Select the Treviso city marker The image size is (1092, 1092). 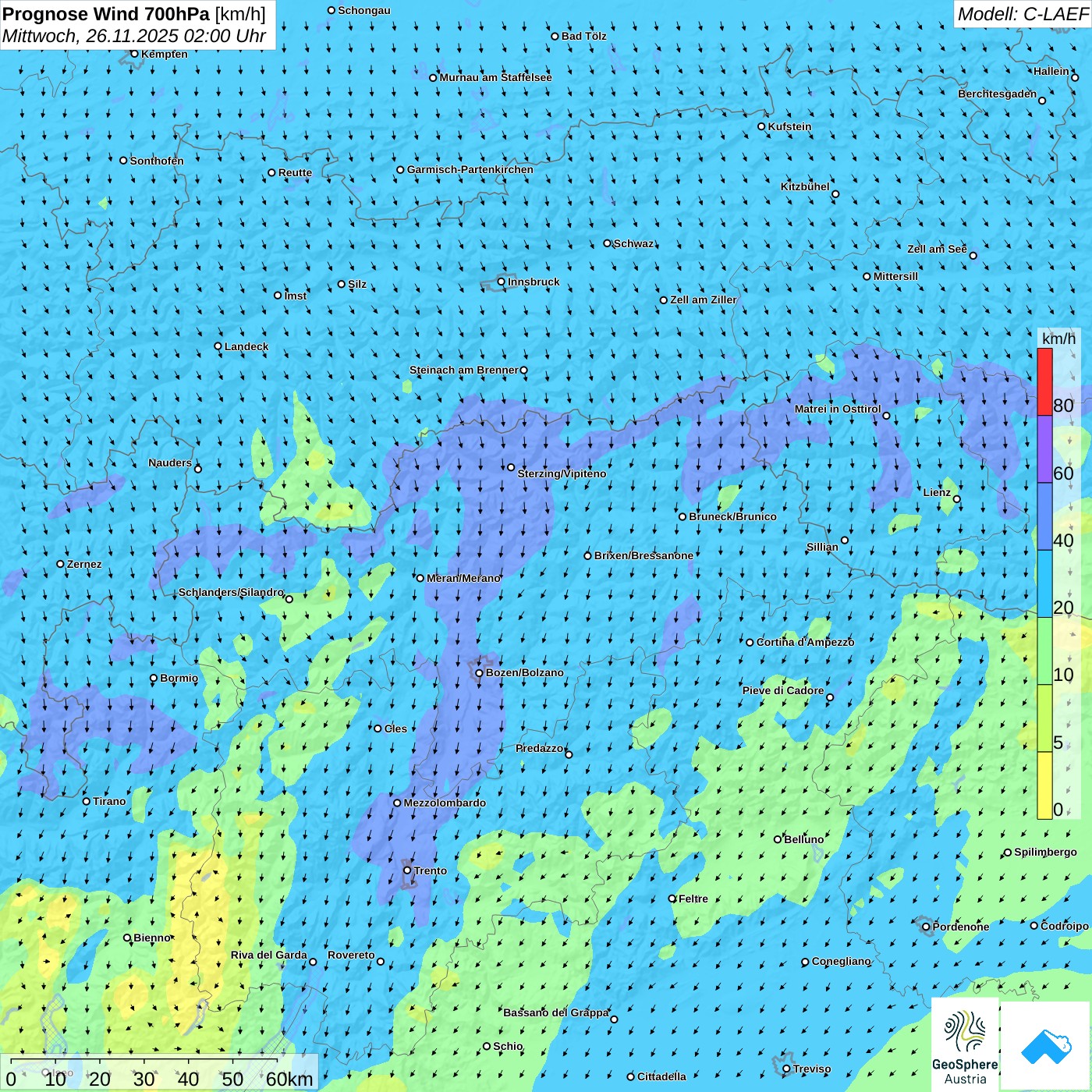pyautogui.click(x=786, y=1069)
